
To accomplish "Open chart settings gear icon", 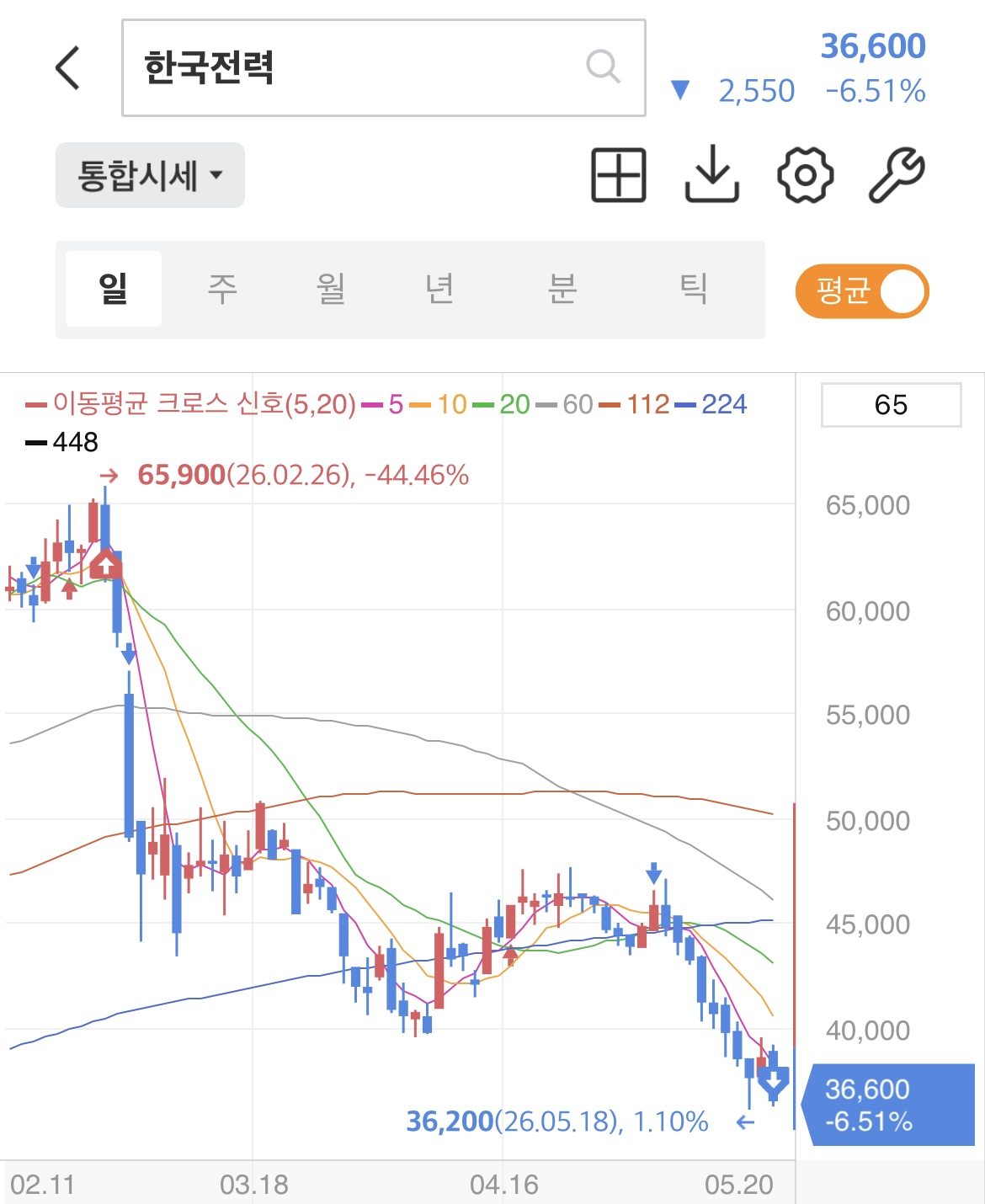I will click(805, 175).
